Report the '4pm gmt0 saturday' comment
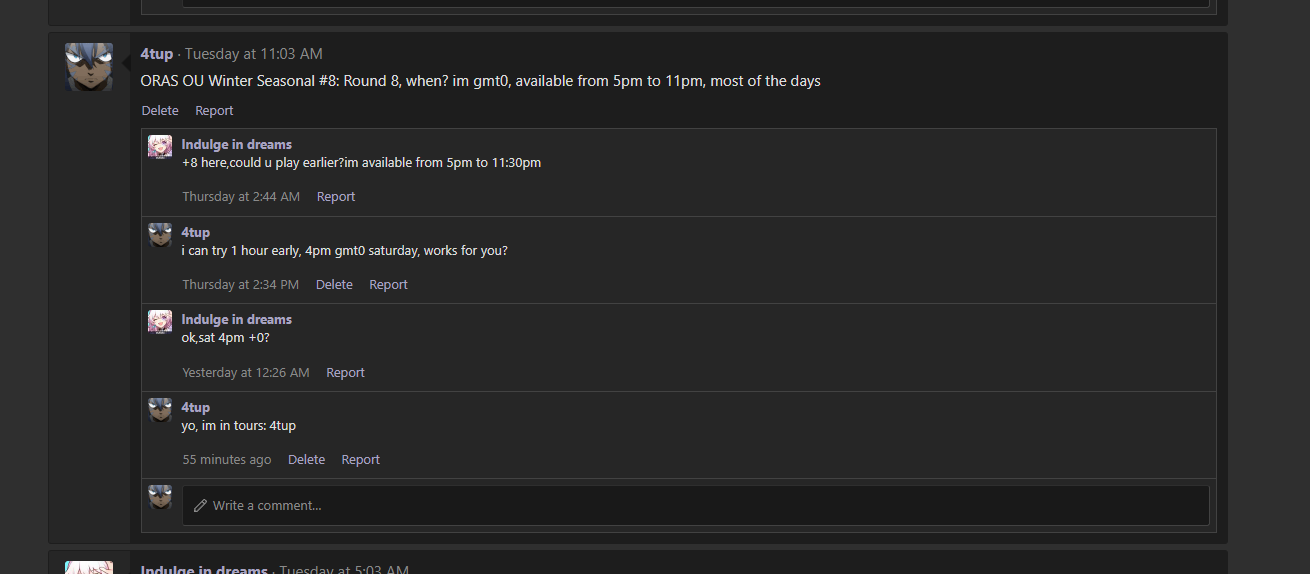Image resolution: width=1310 pixels, height=574 pixels. (388, 285)
